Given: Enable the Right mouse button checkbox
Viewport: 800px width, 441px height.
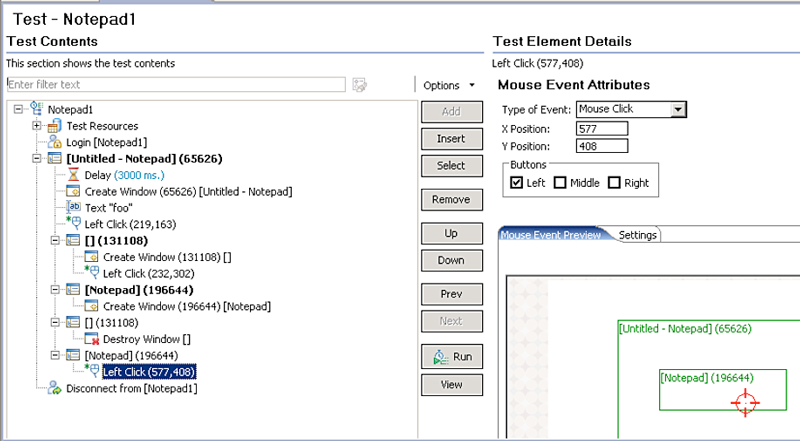Looking at the screenshot, I should [x=612, y=182].
